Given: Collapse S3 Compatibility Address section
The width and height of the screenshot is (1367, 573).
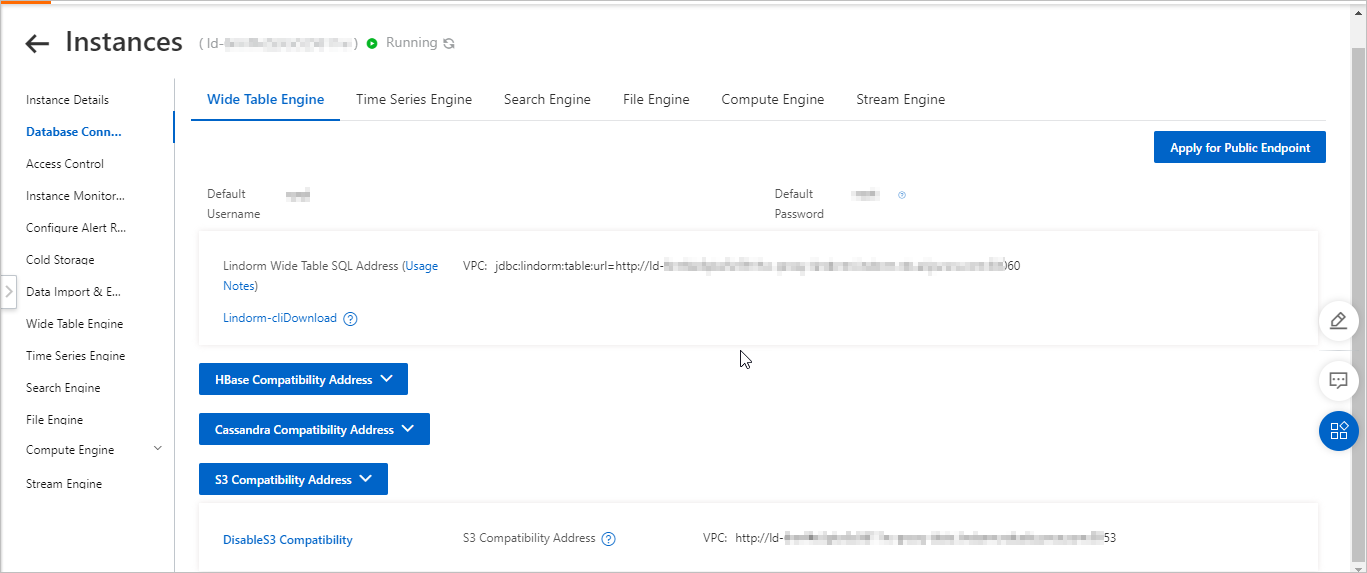Looking at the screenshot, I should (x=293, y=480).
